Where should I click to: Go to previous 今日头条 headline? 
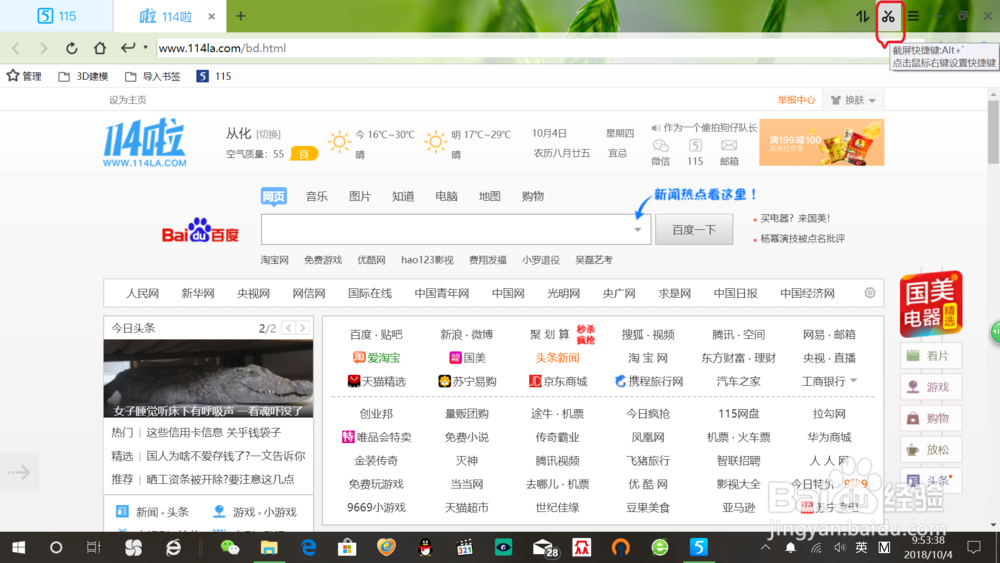289,328
